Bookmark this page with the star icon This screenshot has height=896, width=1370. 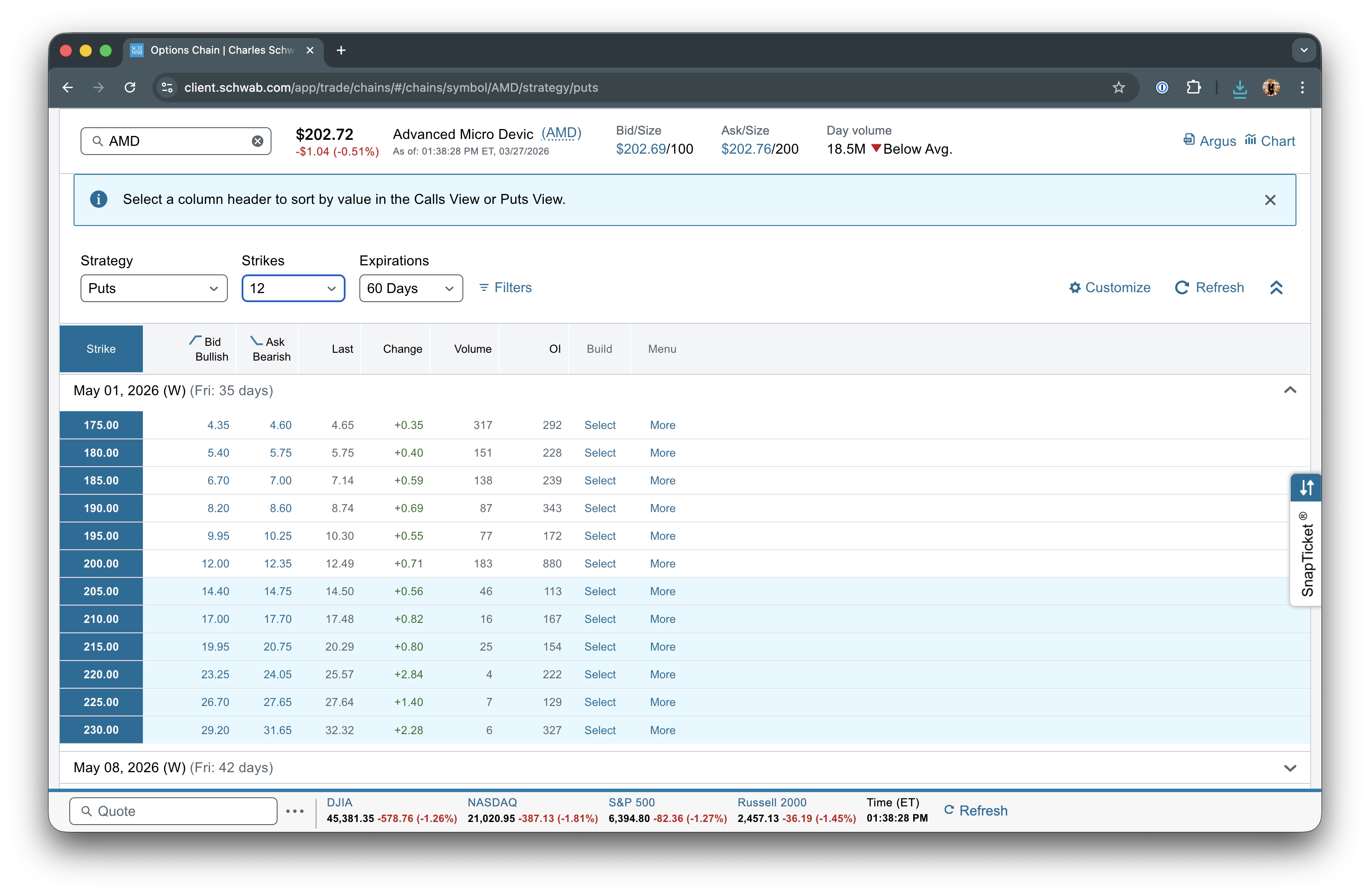click(x=1118, y=87)
